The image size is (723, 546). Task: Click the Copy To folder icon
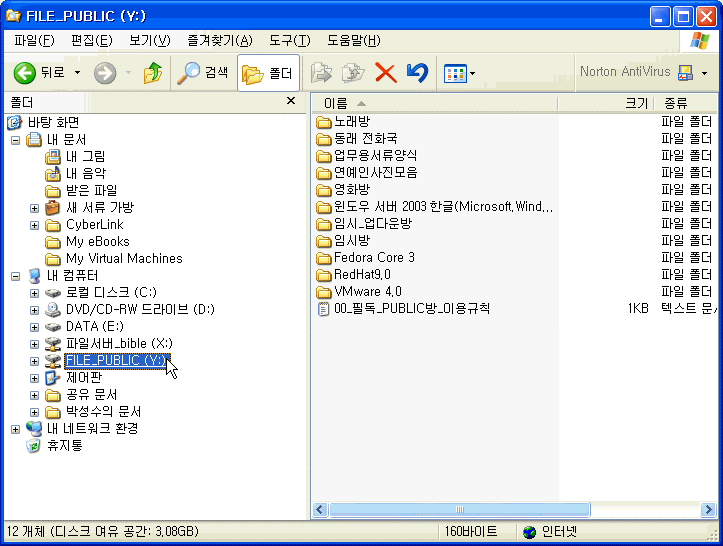pyautogui.click(x=353, y=73)
